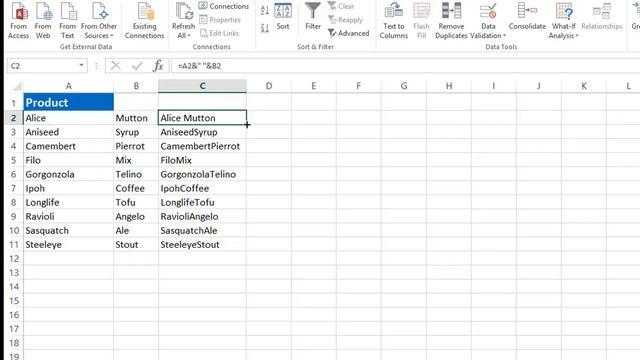Click the Product header cell
Viewport: 640px width, 360px height.
coord(69,102)
